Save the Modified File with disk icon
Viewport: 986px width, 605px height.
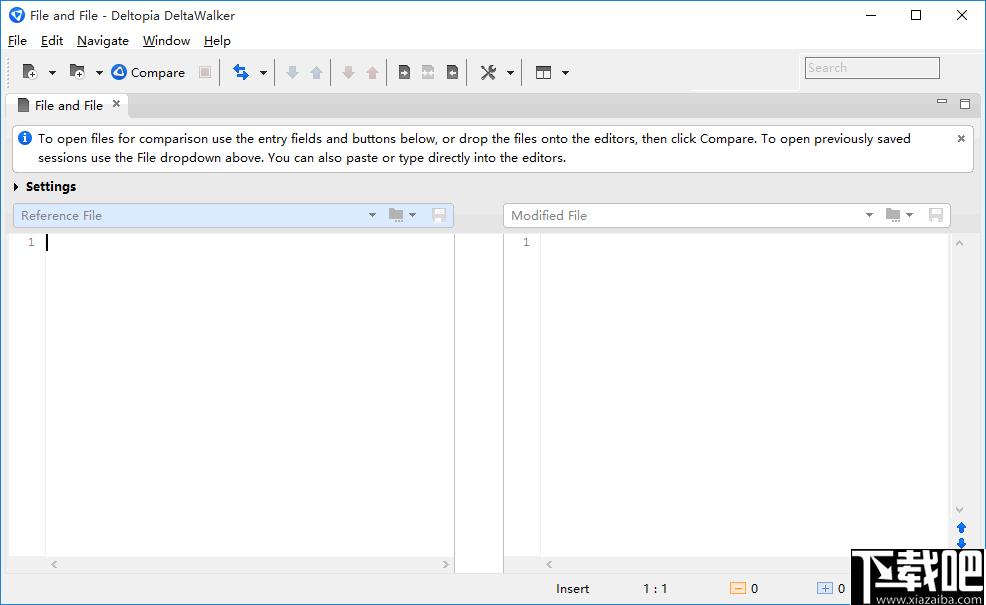coord(936,215)
